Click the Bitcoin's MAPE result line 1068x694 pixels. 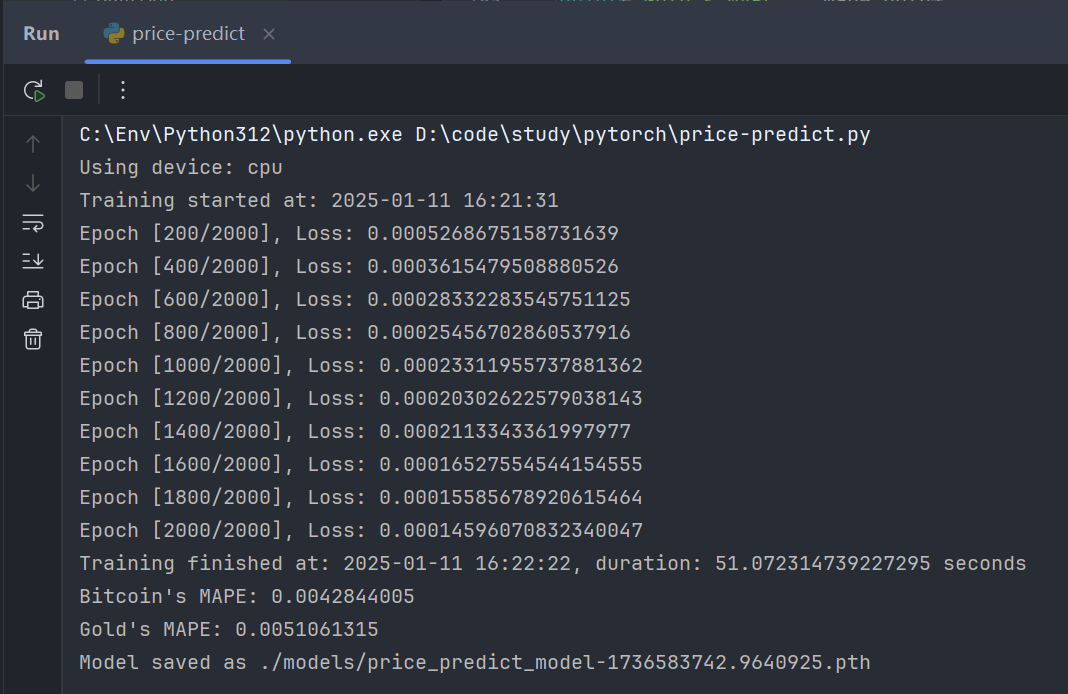coord(246,597)
